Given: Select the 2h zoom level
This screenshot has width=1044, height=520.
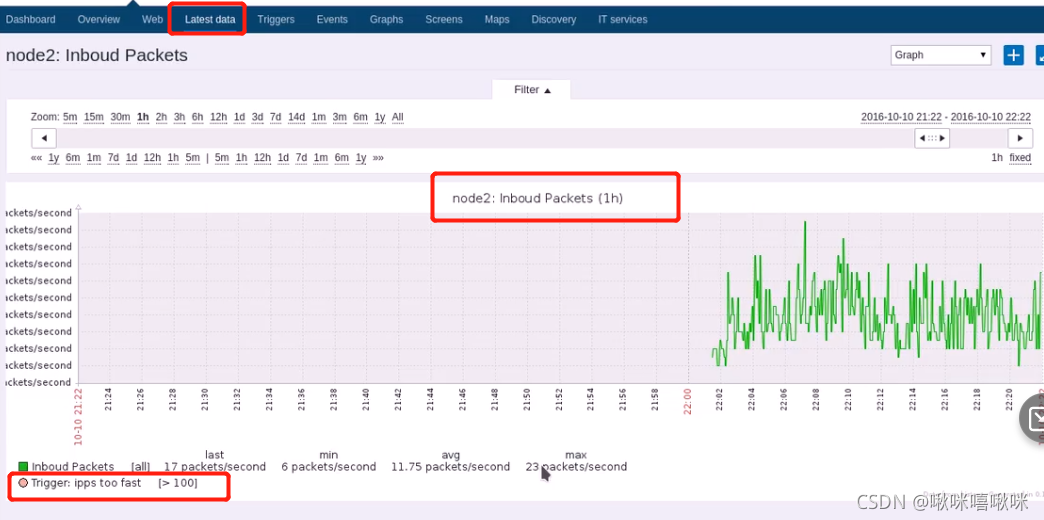Looking at the screenshot, I should (x=161, y=117).
